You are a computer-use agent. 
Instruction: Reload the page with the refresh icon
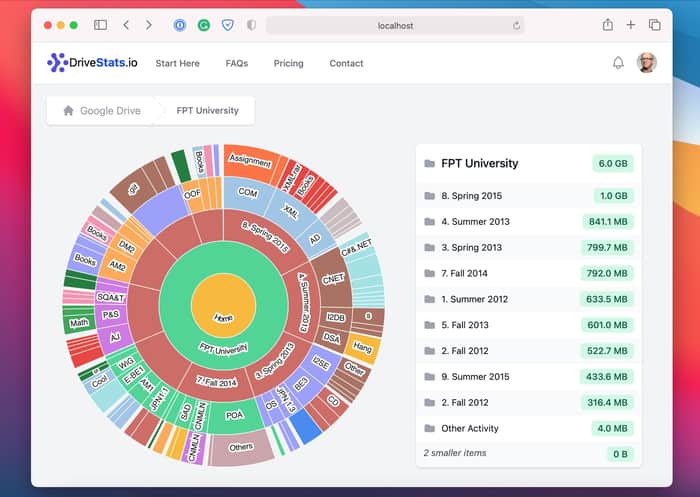tap(517, 25)
